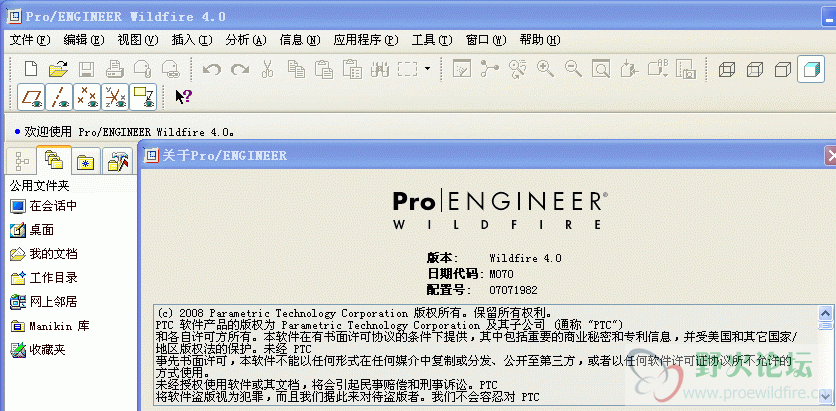Open the 信息(N) menu
The width and height of the screenshot is (836, 411).
pyautogui.click(x=300, y=40)
